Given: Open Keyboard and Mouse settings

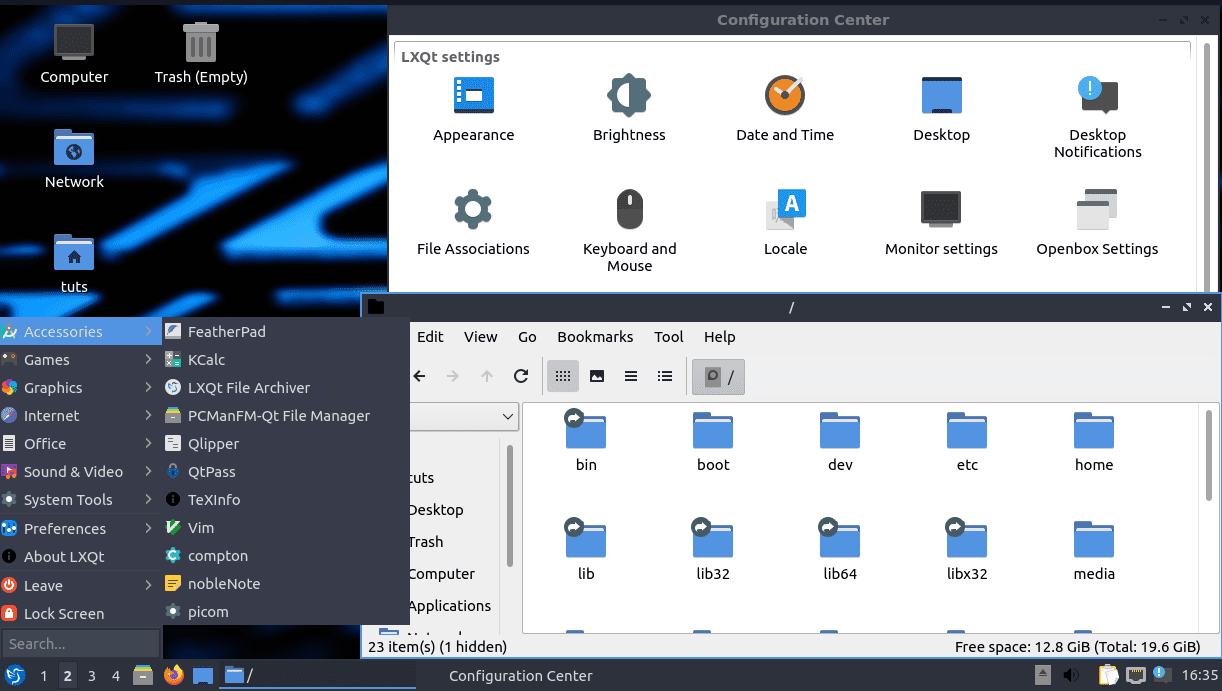Looking at the screenshot, I should click(x=629, y=208).
